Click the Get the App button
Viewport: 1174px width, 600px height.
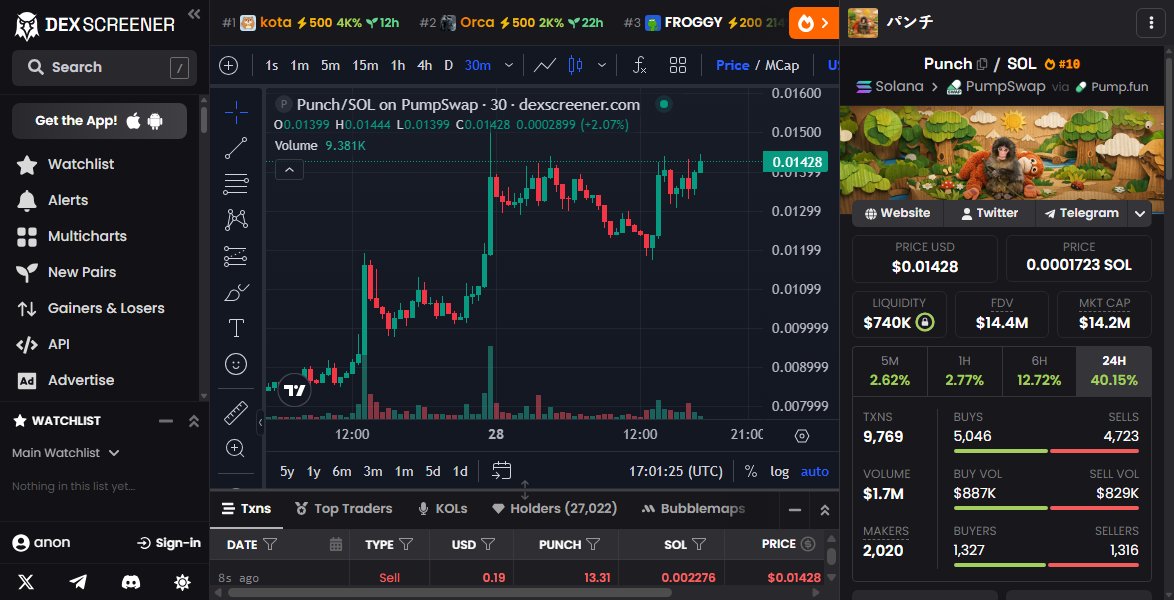tap(99, 121)
